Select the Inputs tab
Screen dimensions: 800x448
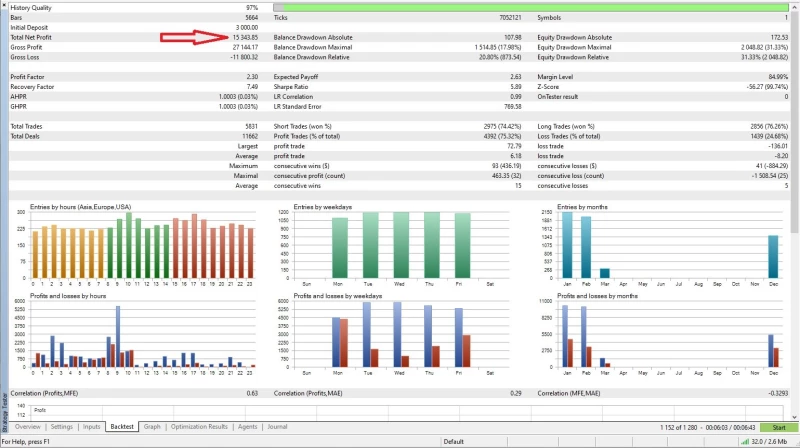point(91,427)
